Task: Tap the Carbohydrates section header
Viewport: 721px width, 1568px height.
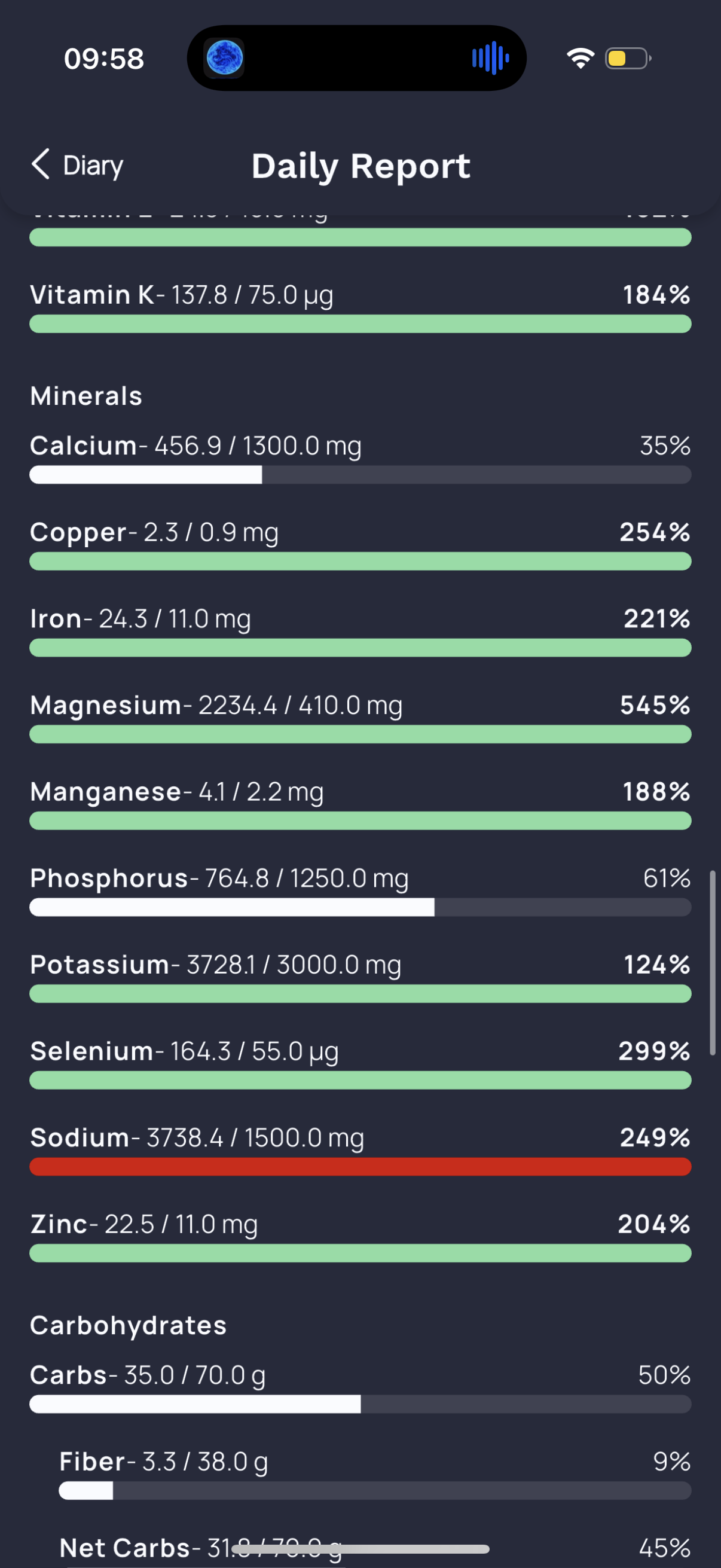Action: point(129,1325)
